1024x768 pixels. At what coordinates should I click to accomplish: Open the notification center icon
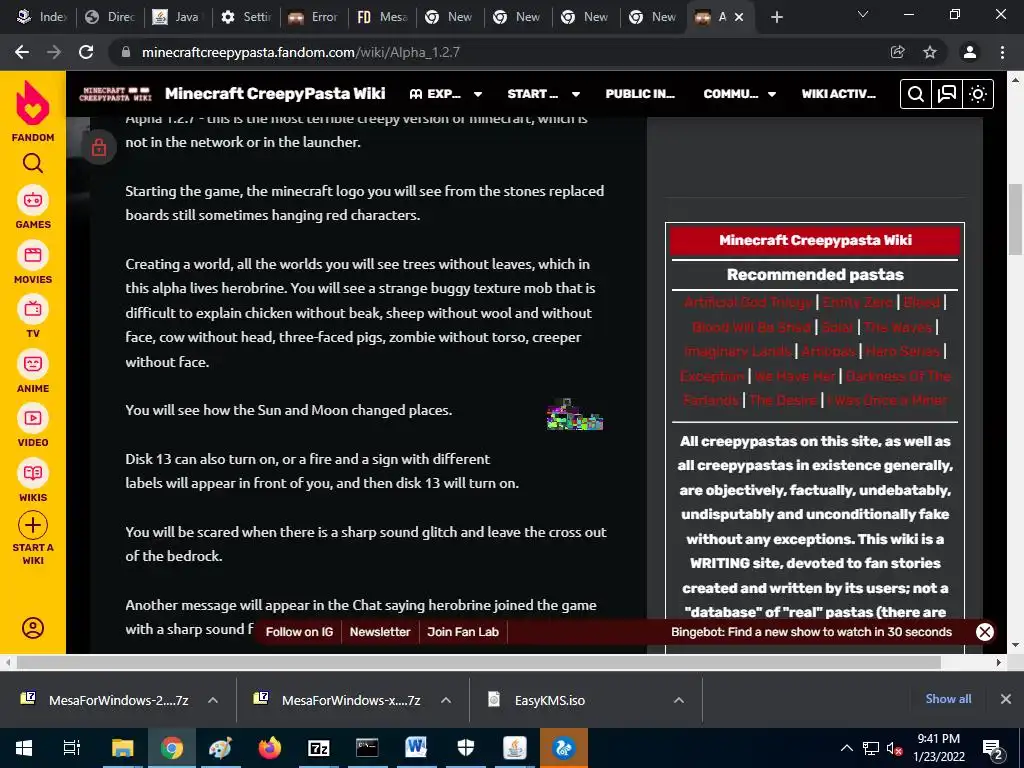993,749
